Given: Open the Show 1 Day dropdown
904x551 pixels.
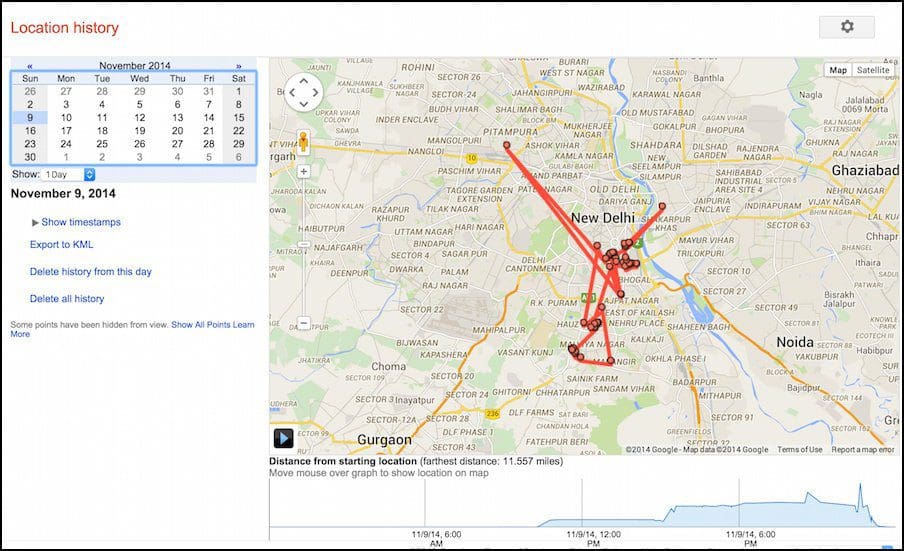Looking at the screenshot, I should click(69, 175).
